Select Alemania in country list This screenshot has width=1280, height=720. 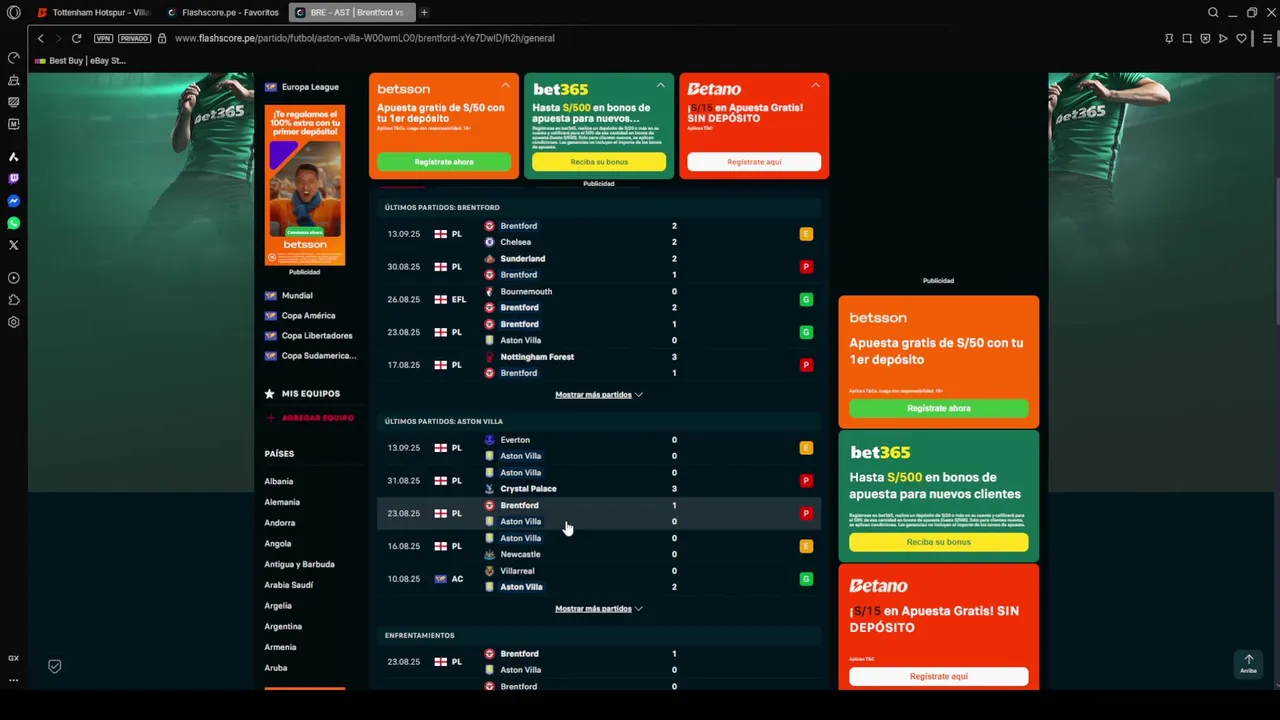[282, 502]
